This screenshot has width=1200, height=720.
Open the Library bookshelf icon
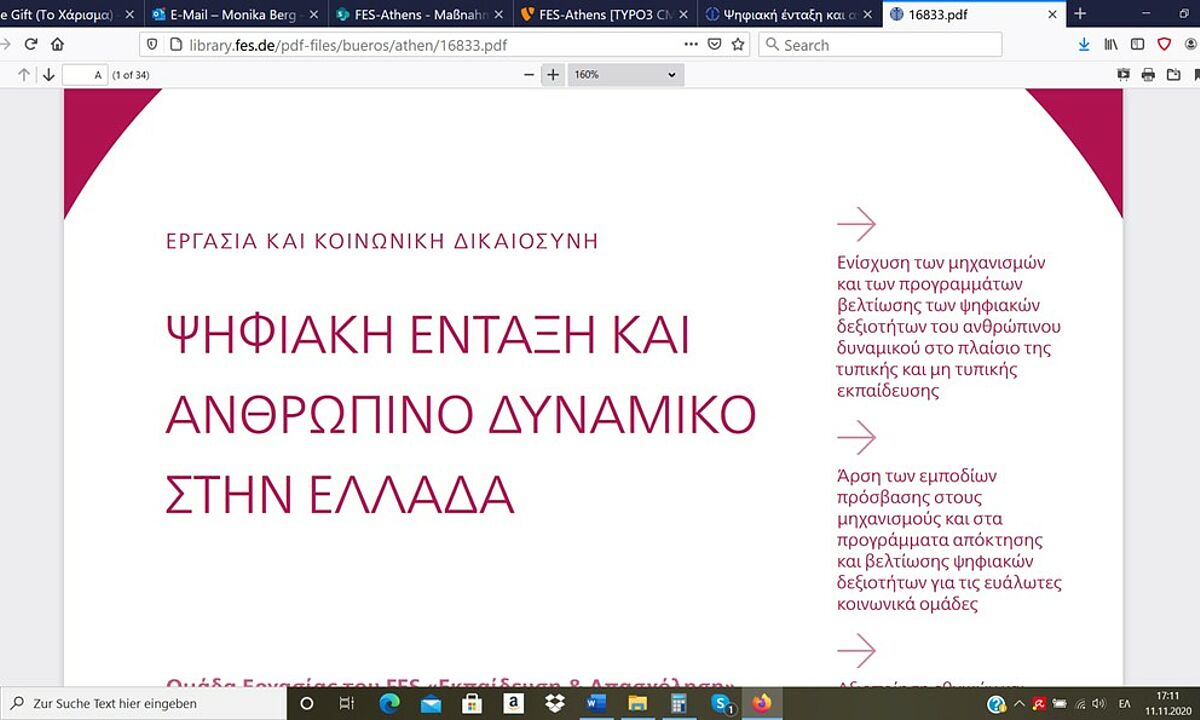[x=1111, y=45]
